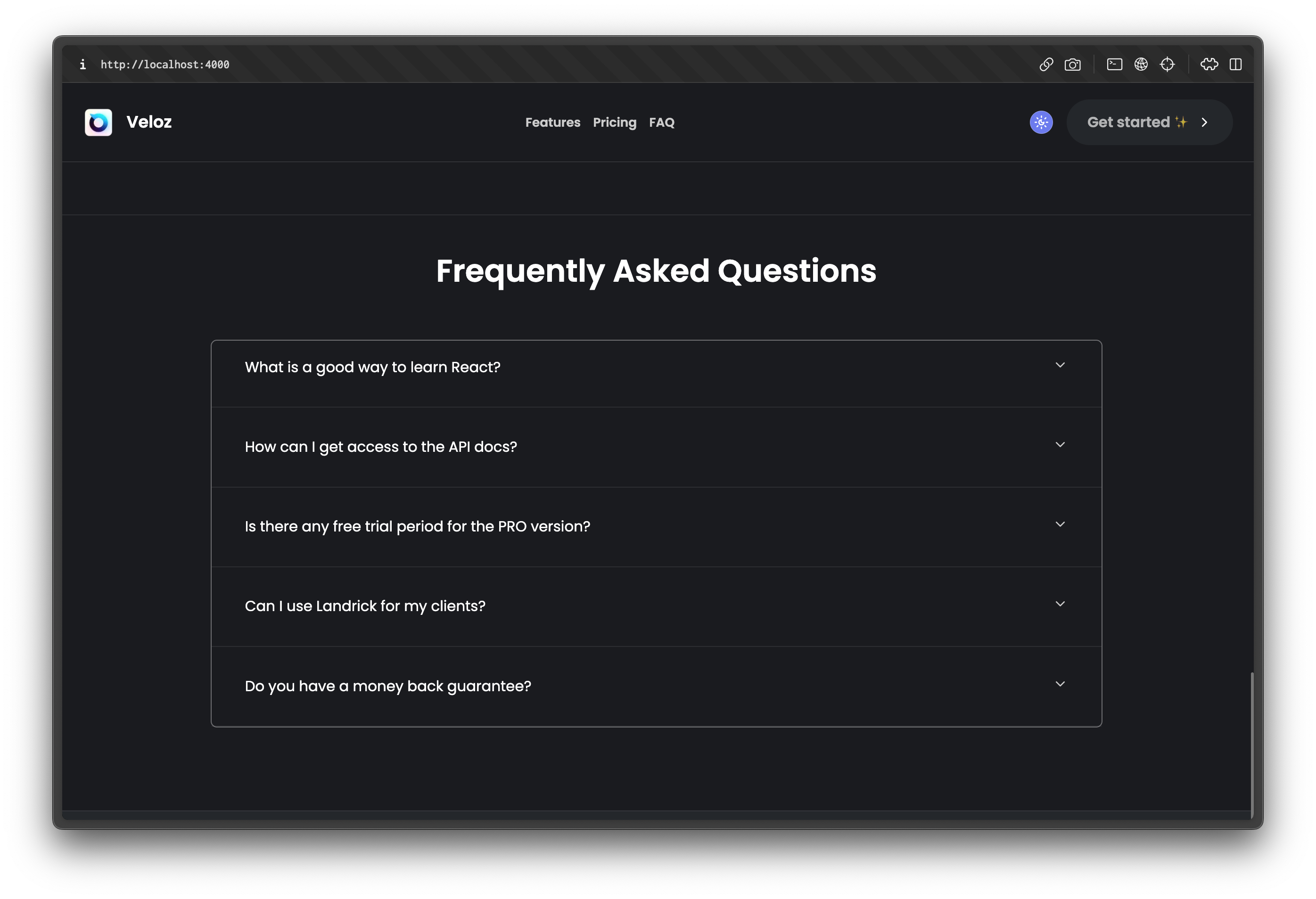Expand the API docs question chevron
1316x899 pixels.
1060,445
